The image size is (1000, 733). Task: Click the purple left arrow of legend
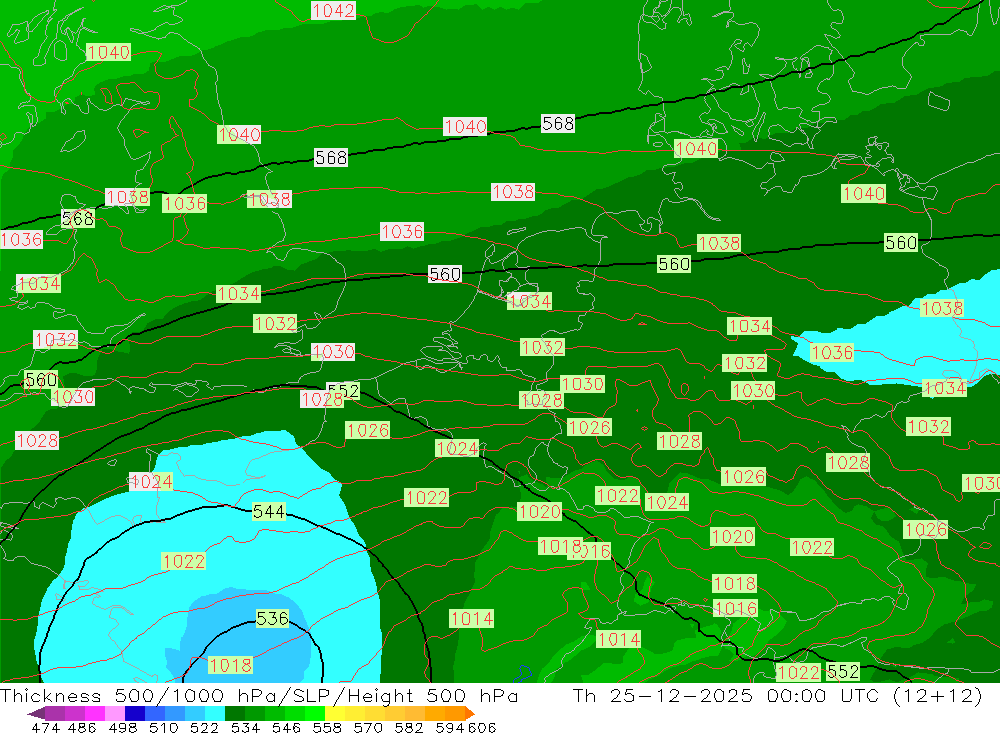click(x=36, y=713)
